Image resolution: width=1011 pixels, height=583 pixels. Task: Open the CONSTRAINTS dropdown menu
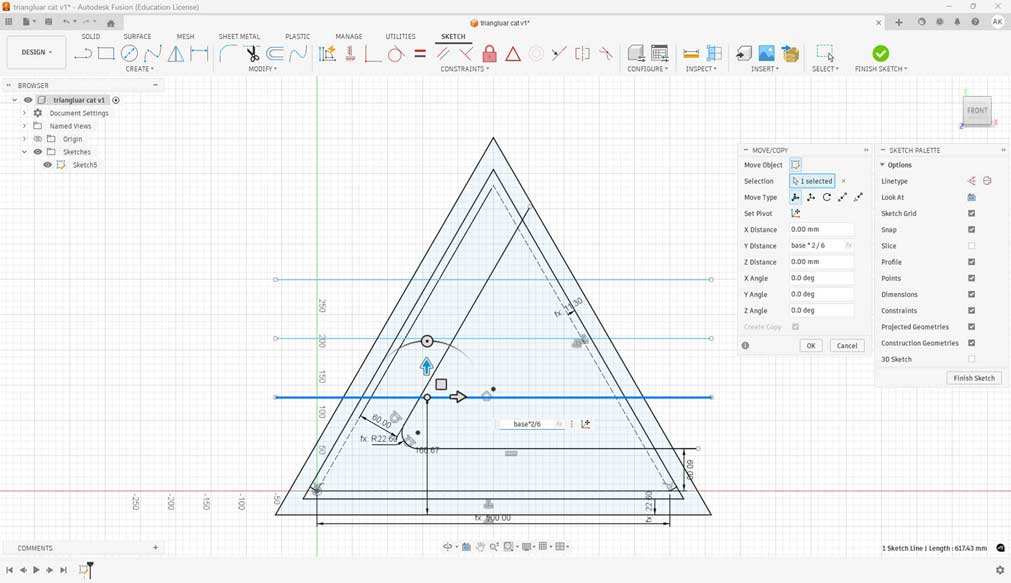464,69
